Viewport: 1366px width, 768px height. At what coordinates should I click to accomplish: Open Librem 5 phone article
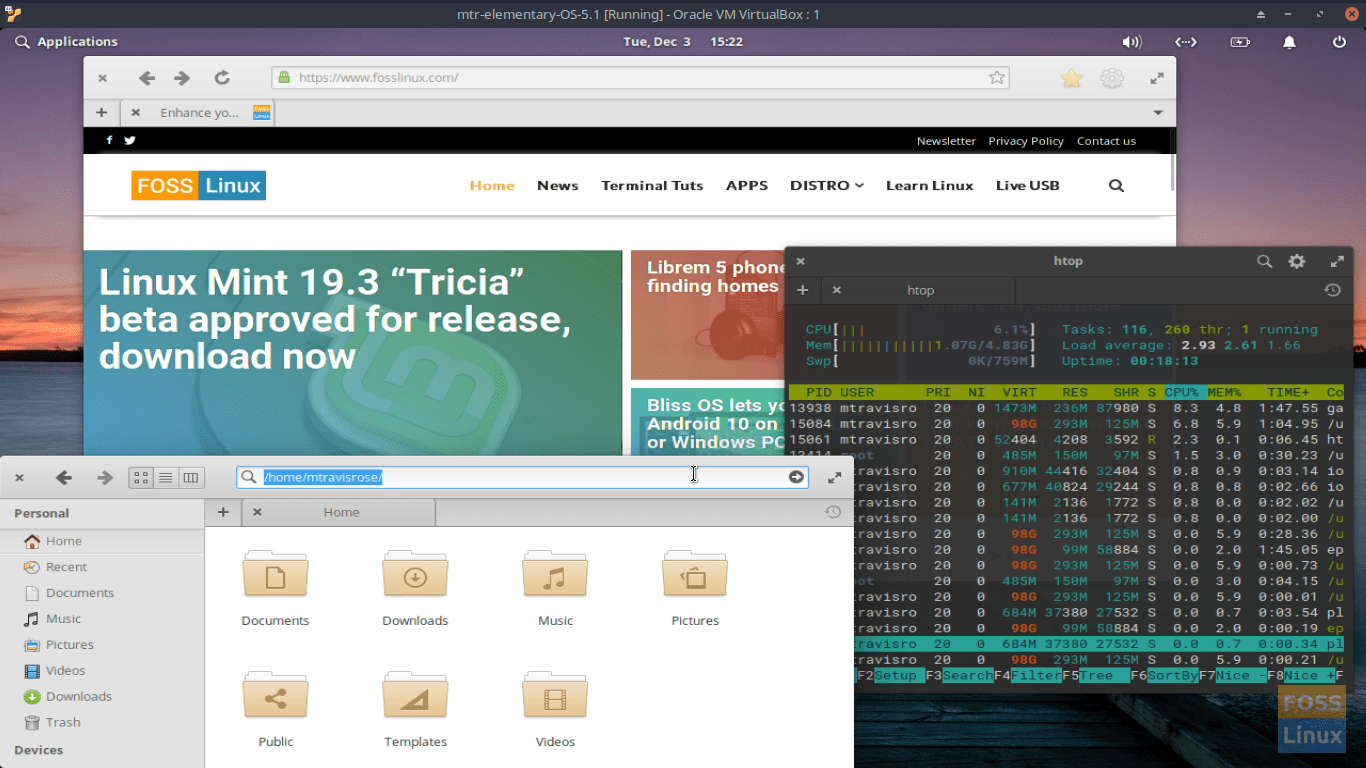715,276
